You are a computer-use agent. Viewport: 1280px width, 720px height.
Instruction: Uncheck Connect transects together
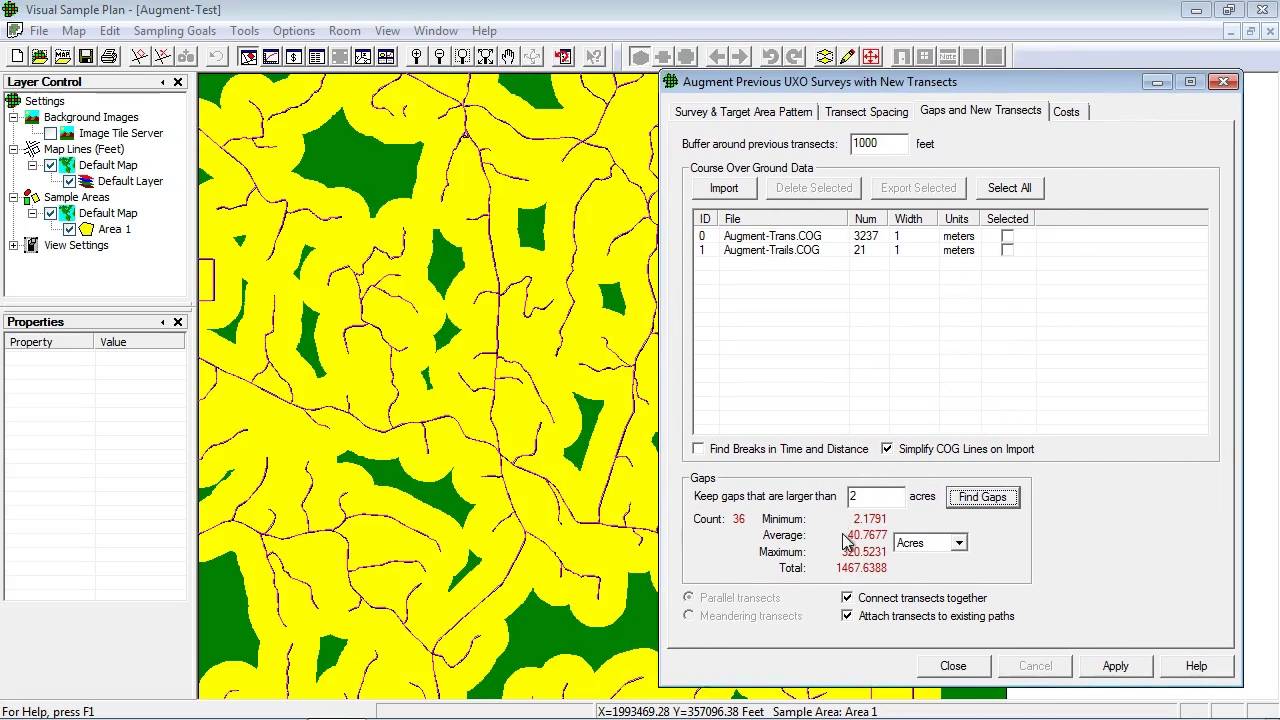click(847, 598)
